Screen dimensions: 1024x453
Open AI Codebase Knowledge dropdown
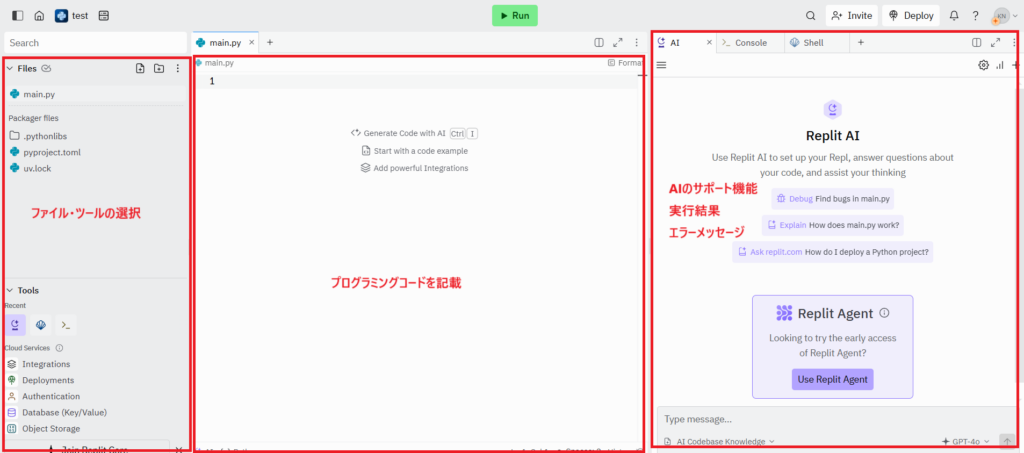pos(719,441)
